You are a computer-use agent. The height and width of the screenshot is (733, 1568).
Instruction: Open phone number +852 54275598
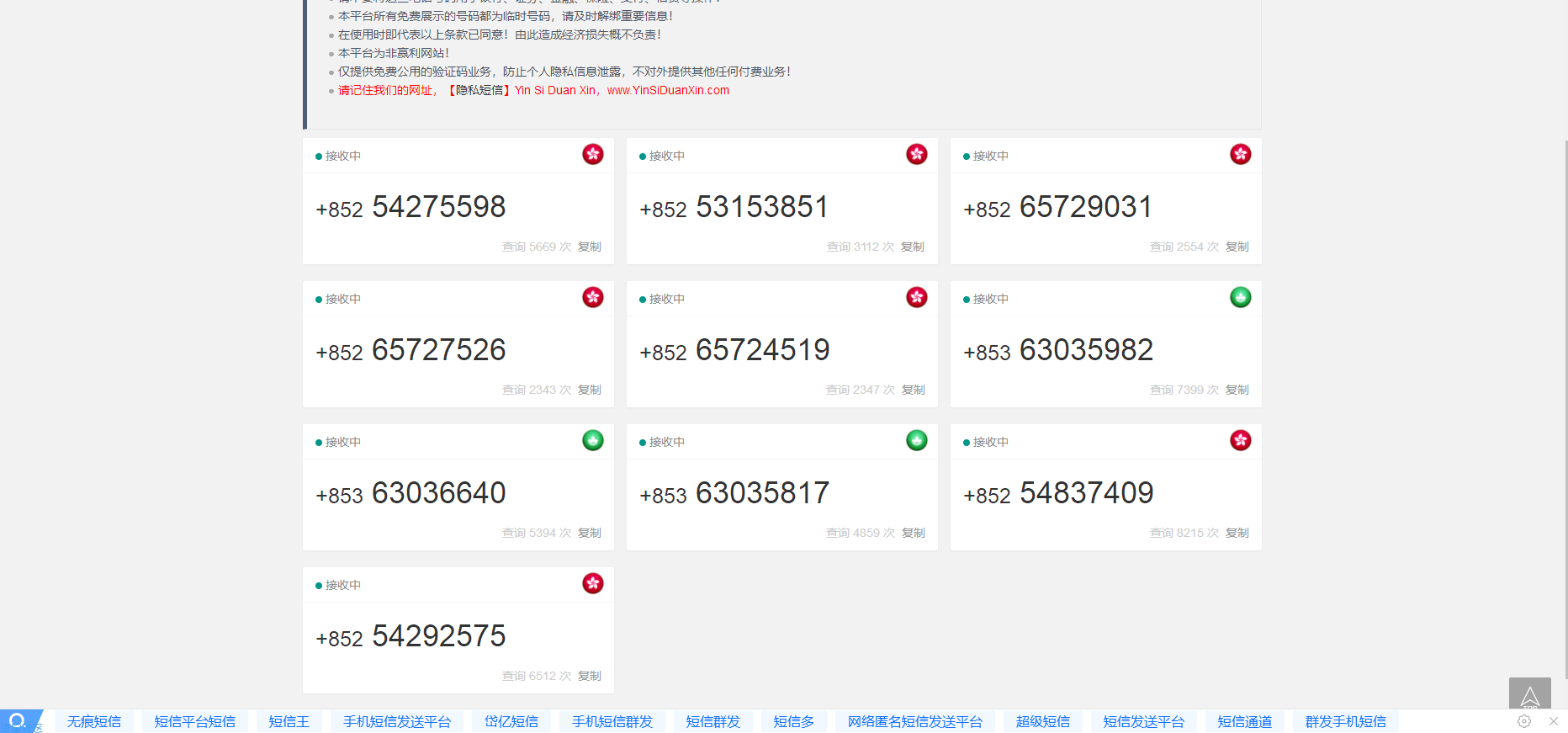point(411,207)
